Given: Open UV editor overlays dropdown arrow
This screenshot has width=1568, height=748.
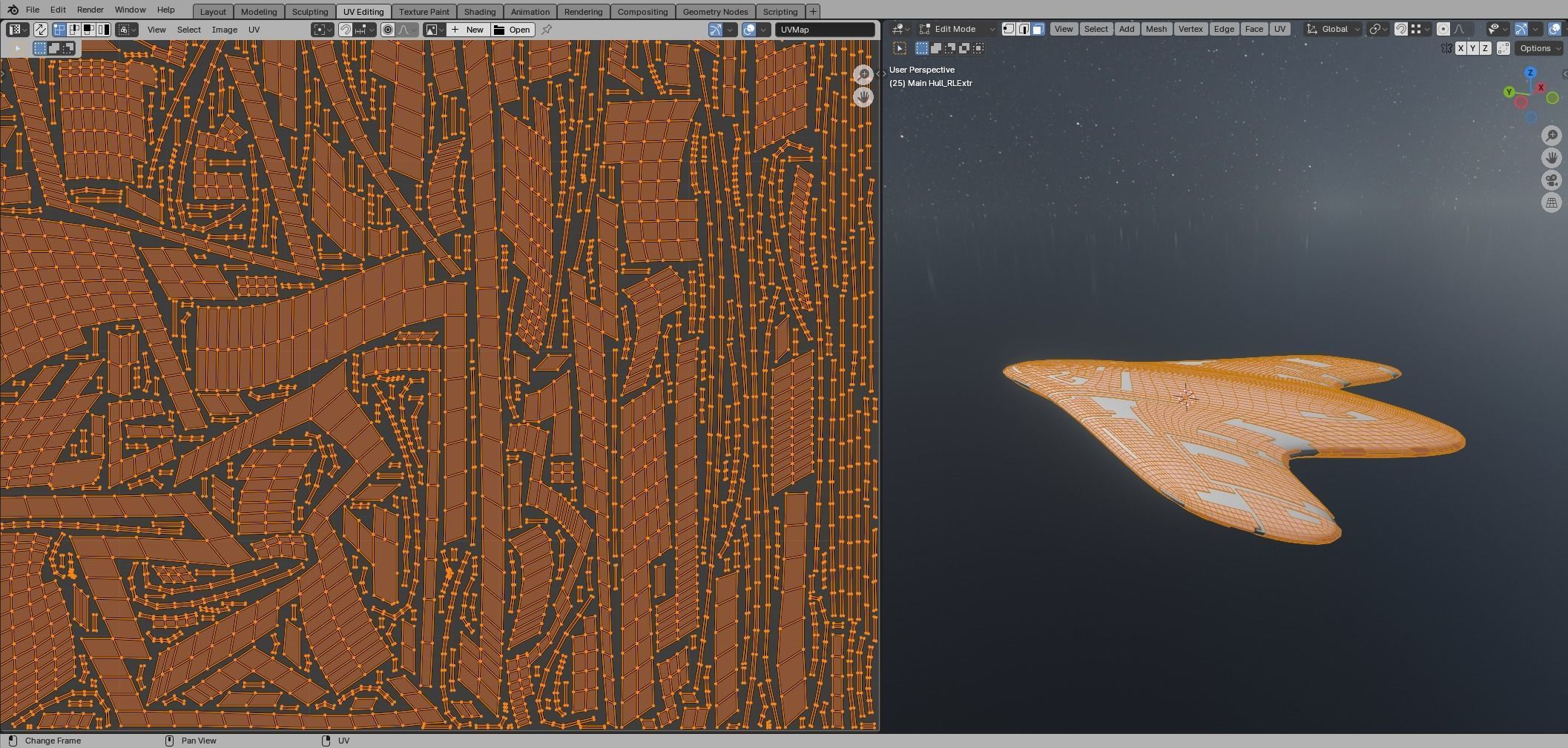Looking at the screenshot, I should coord(763,30).
